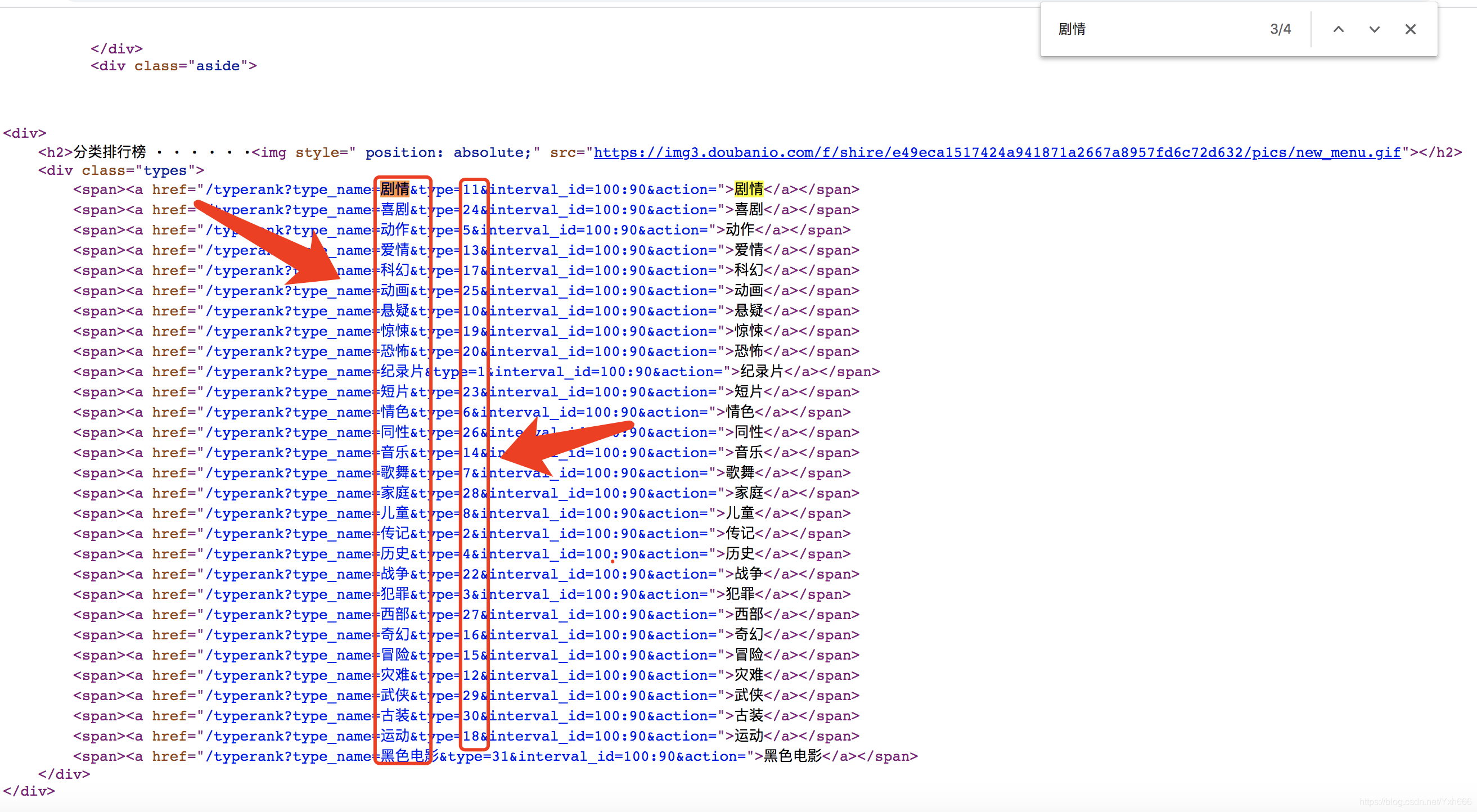
Task: Open the 战争 type=22 href link
Action: point(461,574)
